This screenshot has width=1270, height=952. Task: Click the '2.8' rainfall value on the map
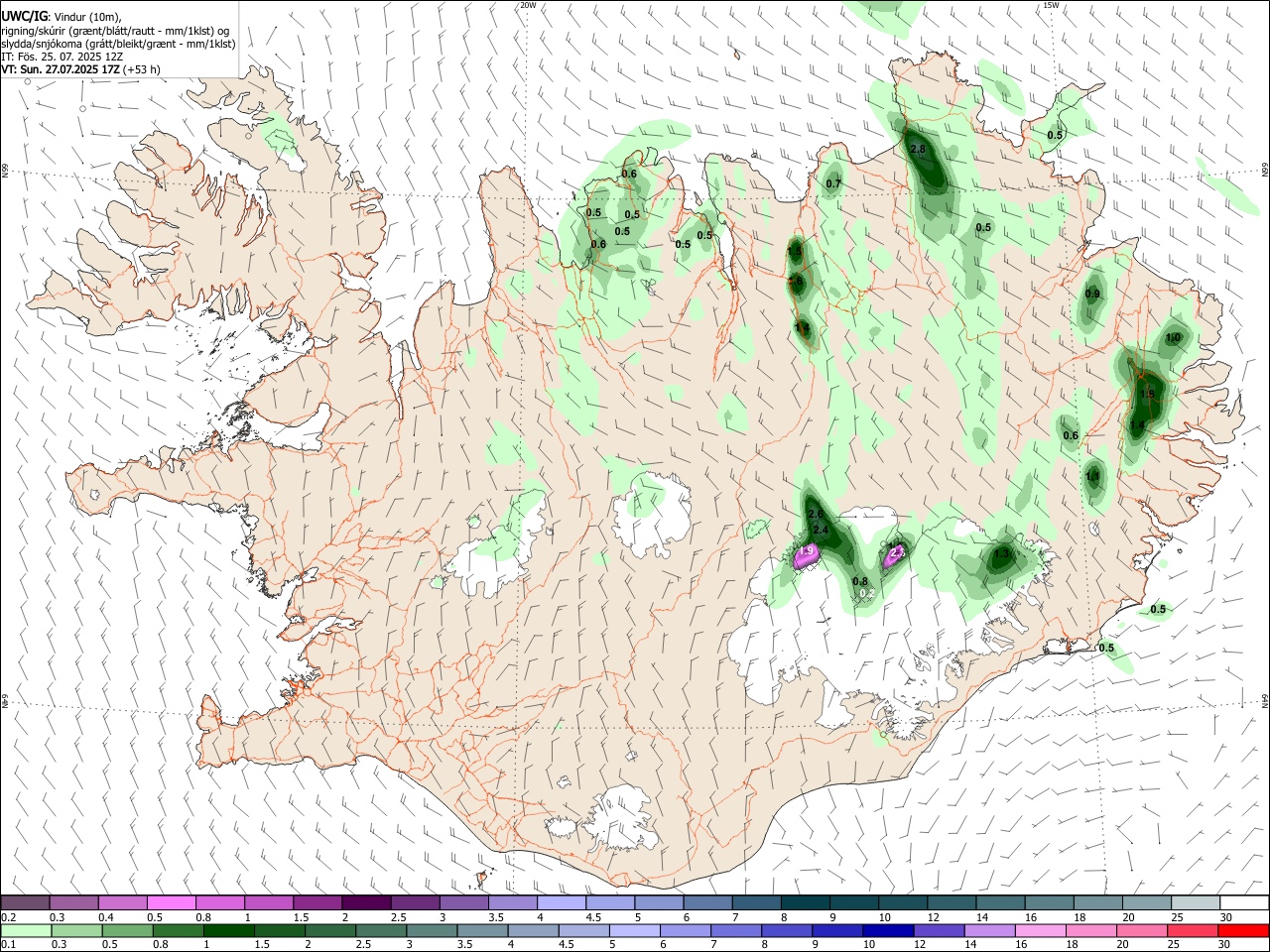click(x=918, y=150)
